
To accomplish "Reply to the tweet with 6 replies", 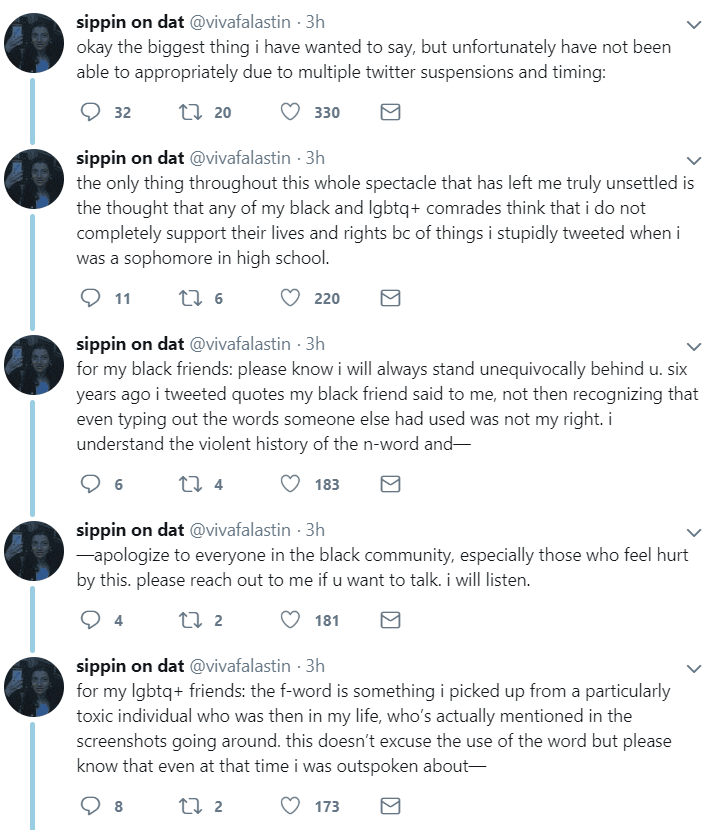I will [91, 484].
